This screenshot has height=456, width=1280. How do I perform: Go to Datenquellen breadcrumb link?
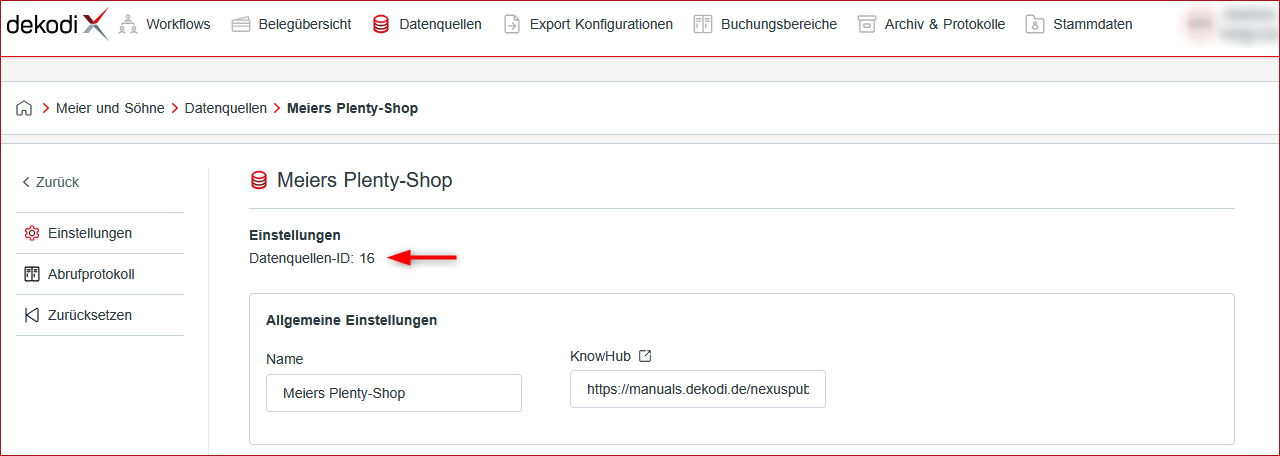coord(226,108)
